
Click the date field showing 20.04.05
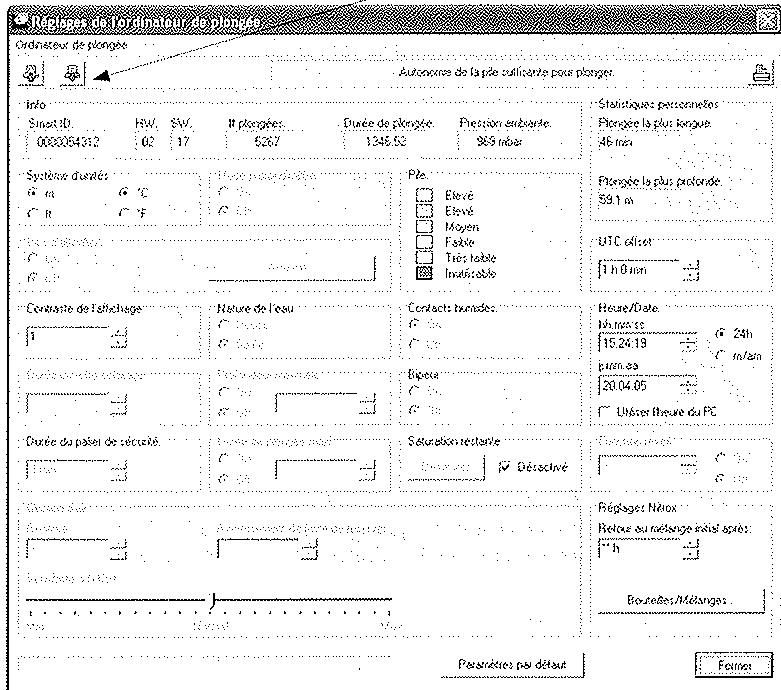[x=639, y=385]
